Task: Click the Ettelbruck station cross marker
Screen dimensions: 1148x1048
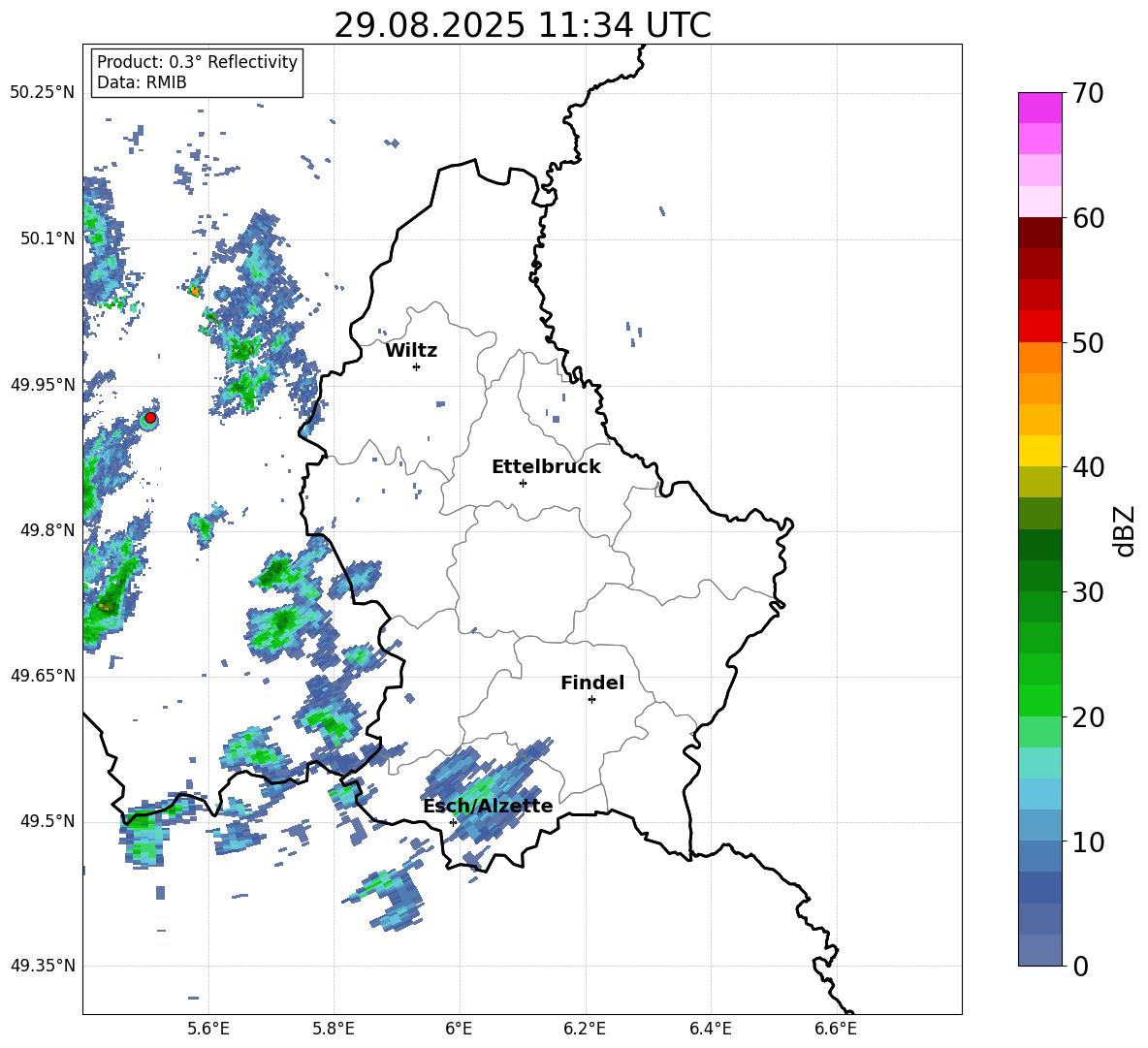Action: [x=523, y=483]
